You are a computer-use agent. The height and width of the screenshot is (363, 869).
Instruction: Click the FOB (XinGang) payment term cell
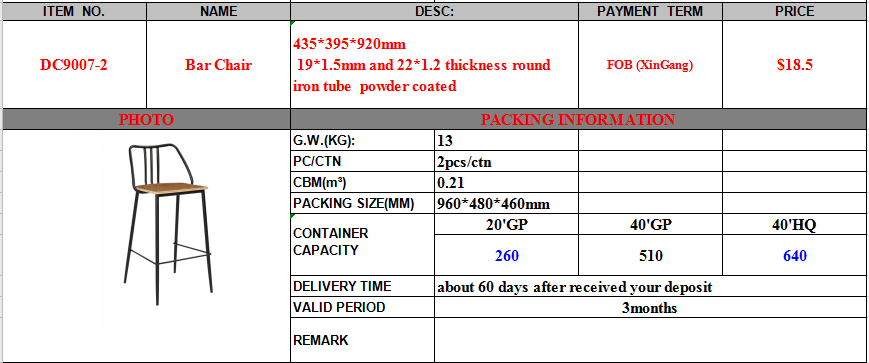click(x=651, y=65)
